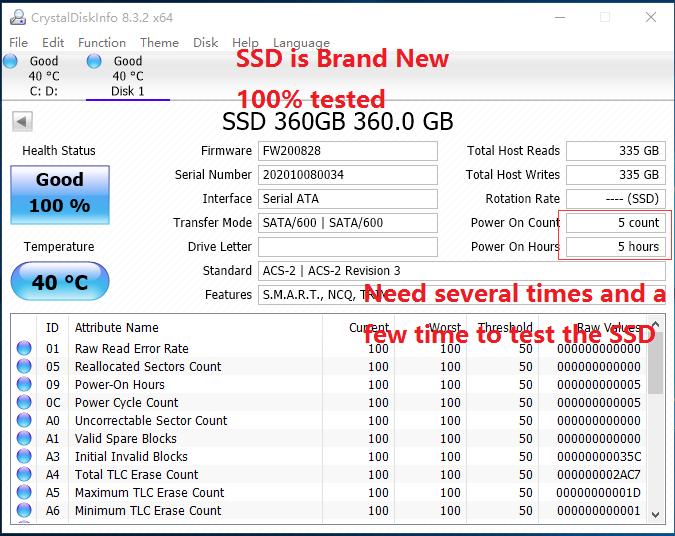Select the Minimum TLC Erase Count attribute
The width and height of the screenshot is (675, 536).
click(329, 511)
